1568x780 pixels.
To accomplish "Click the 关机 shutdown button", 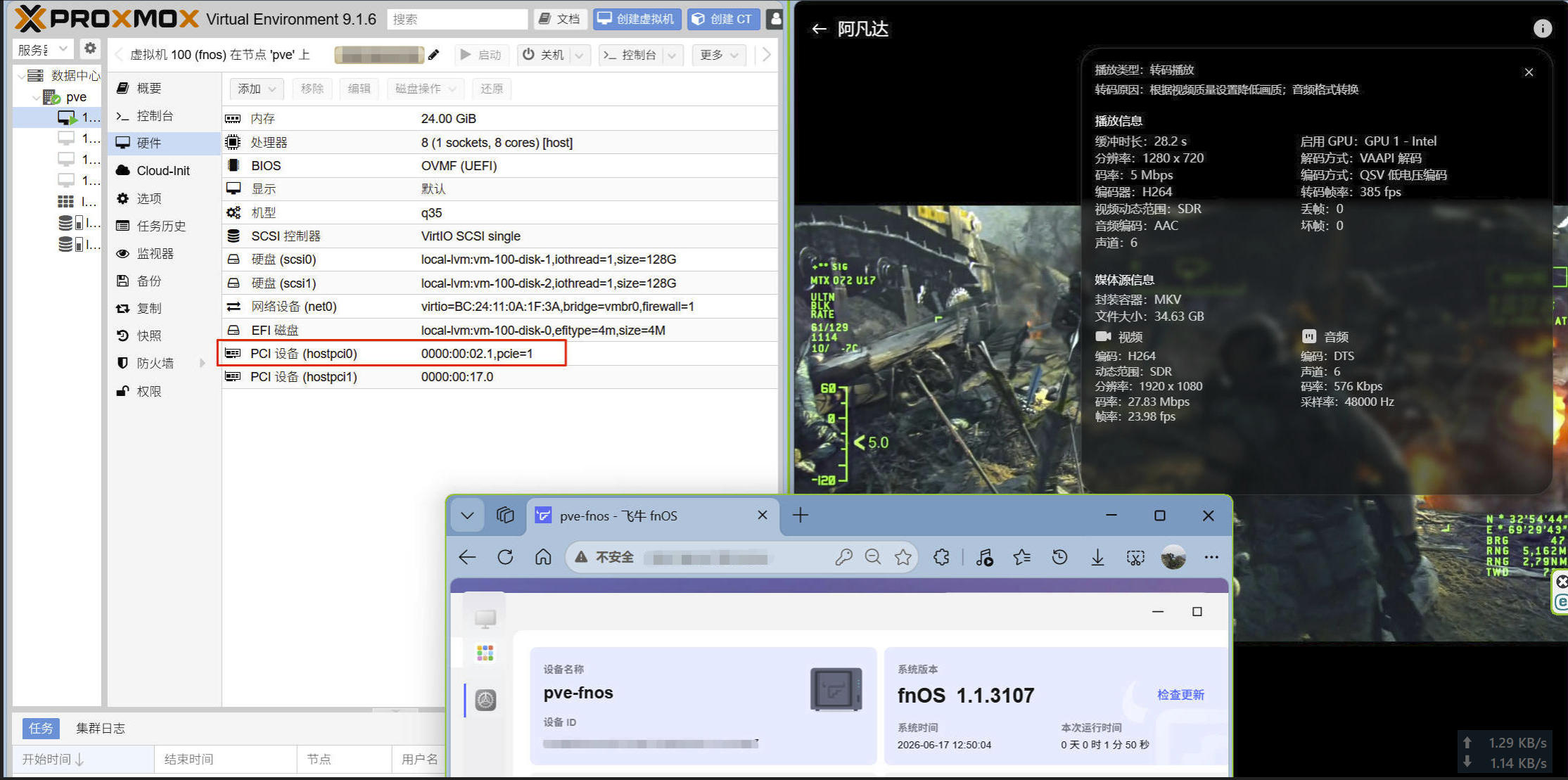I will (x=544, y=55).
